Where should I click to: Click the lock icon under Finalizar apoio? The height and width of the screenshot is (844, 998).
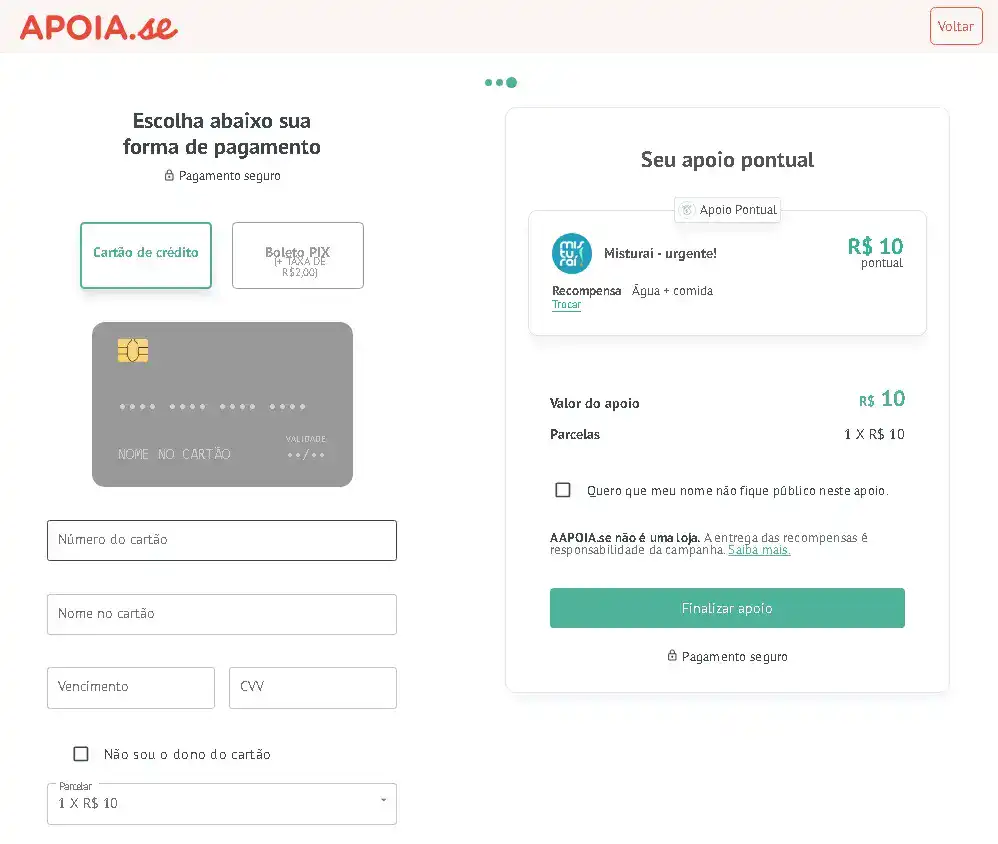click(673, 656)
